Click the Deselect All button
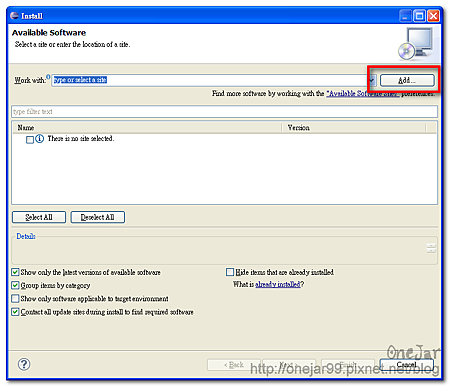The width and height of the screenshot is (450, 387). point(98,217)
